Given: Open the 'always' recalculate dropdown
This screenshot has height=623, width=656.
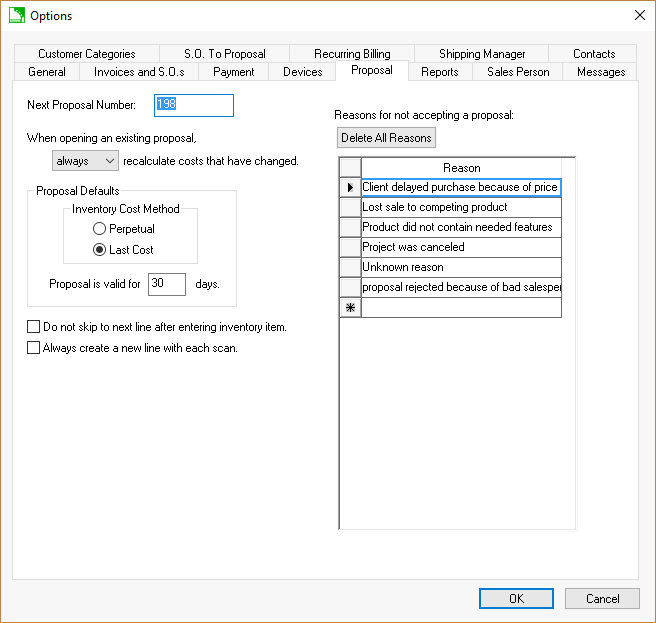Looking at the screenshot, I should pos(85,161).
